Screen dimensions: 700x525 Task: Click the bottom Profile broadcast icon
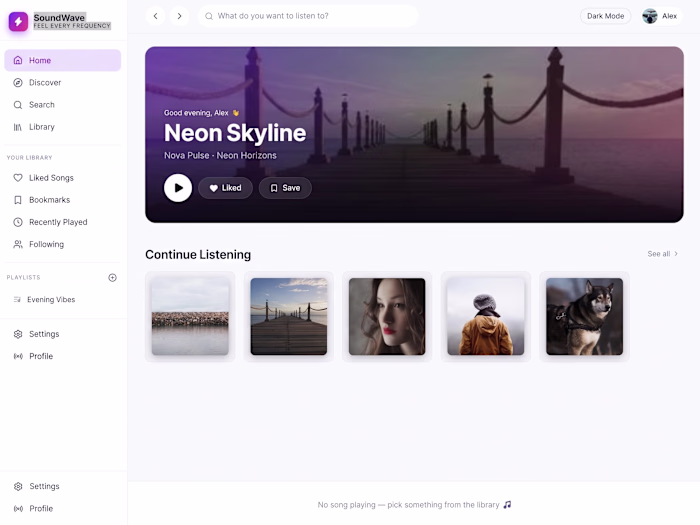(18, 508)
